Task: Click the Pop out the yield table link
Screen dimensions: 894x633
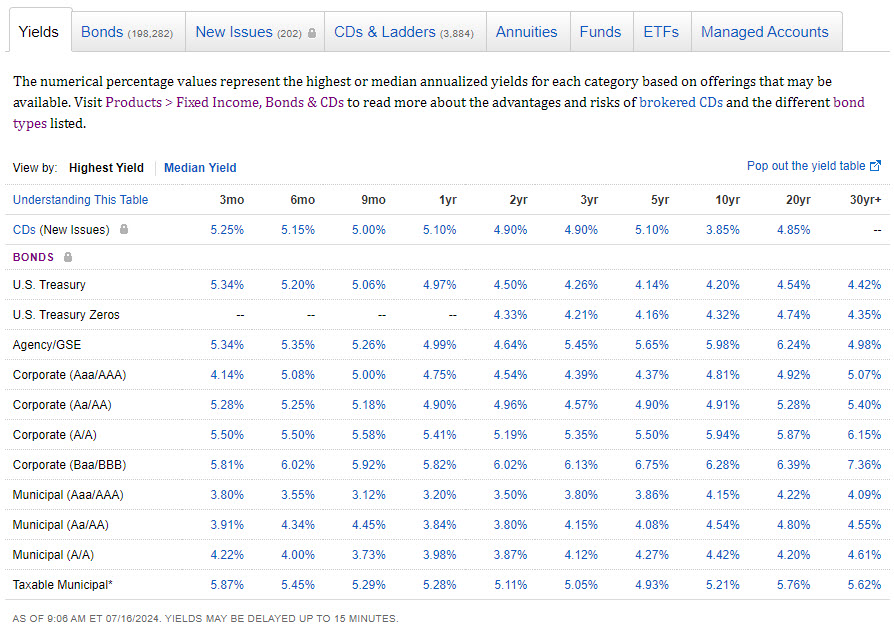Action: point(806,166)
